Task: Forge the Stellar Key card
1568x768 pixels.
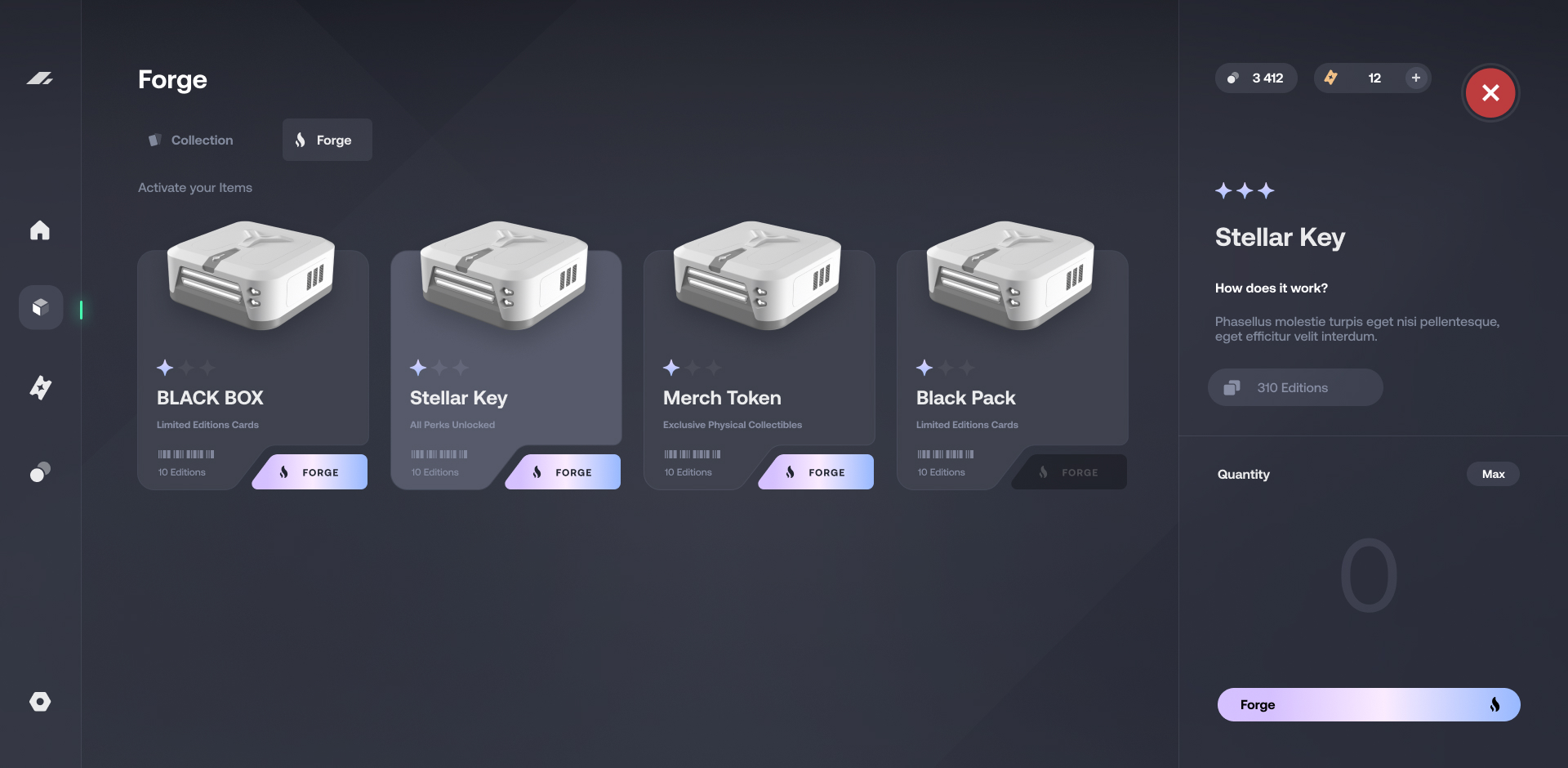Action: 563,472
